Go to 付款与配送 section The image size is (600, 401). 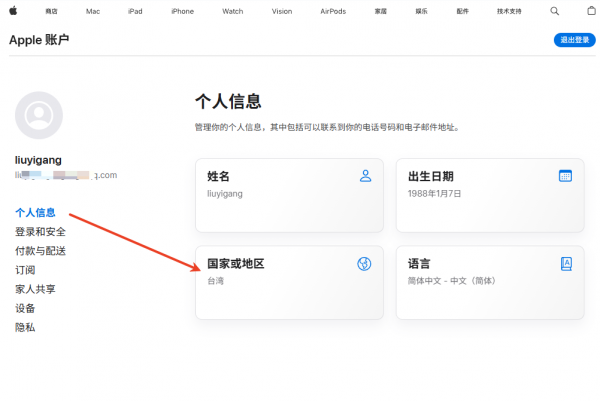[x=40, y=251]
